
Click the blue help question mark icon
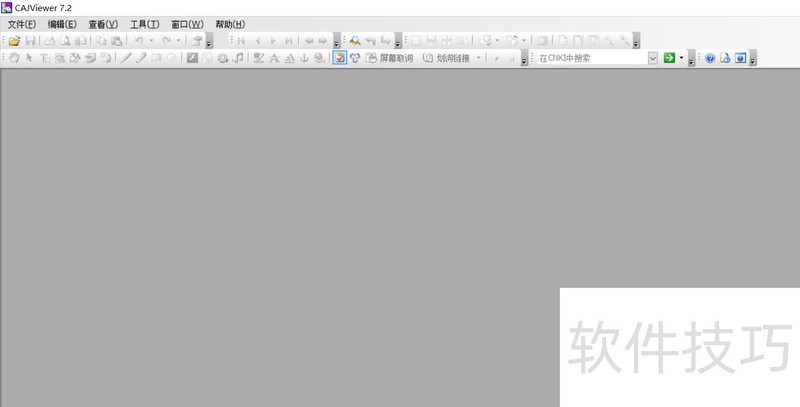pos(710,58)
